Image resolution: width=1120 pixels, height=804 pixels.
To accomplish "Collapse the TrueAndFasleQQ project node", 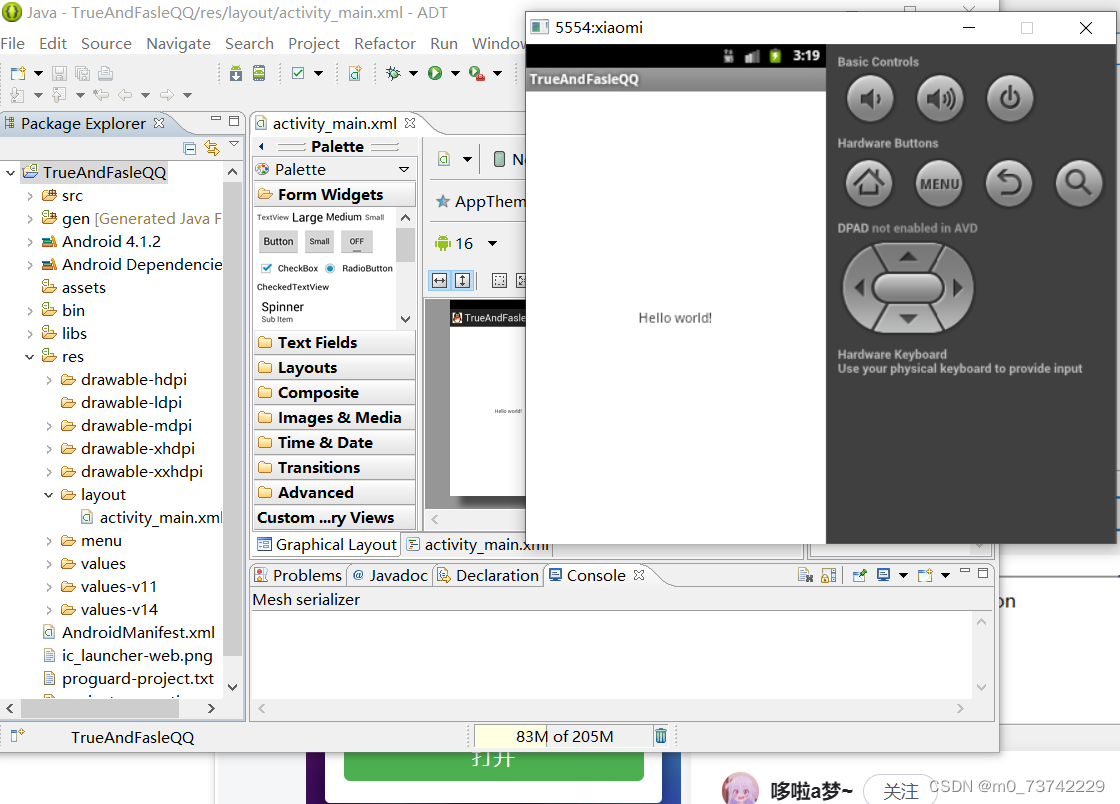I will point(11,173).
